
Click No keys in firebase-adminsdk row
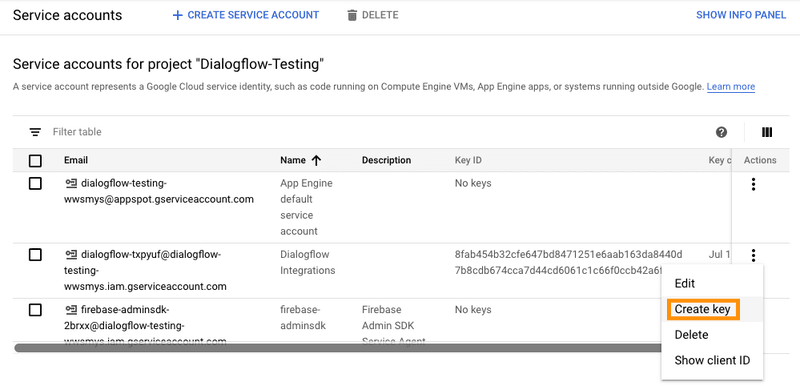tap(473, 310)
